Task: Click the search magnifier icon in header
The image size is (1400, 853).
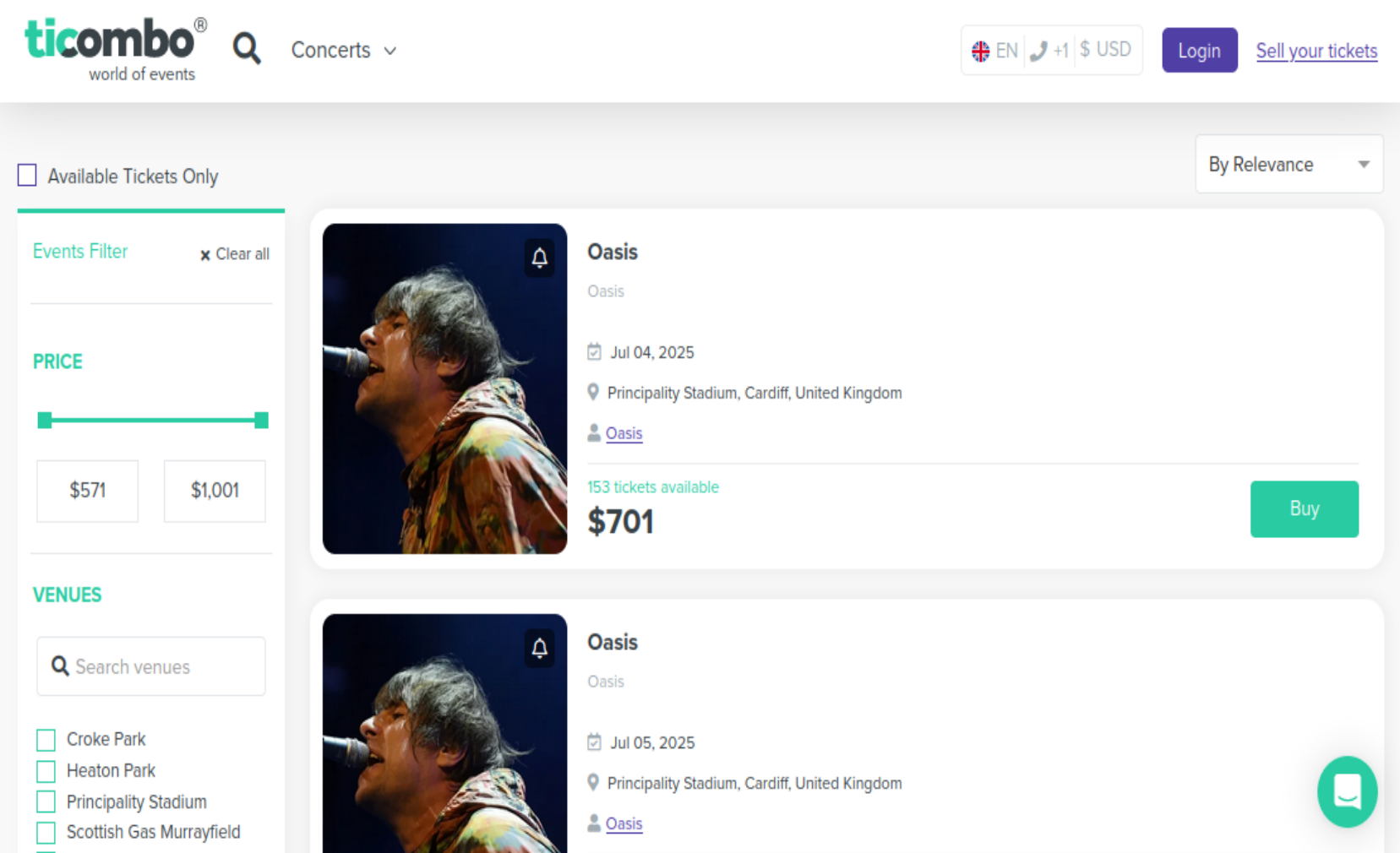Action: [247, 49]
